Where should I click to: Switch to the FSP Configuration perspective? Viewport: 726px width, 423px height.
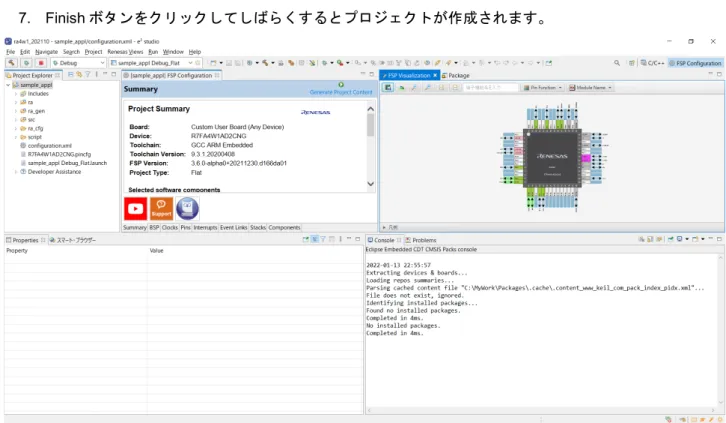tap(695, 63)
